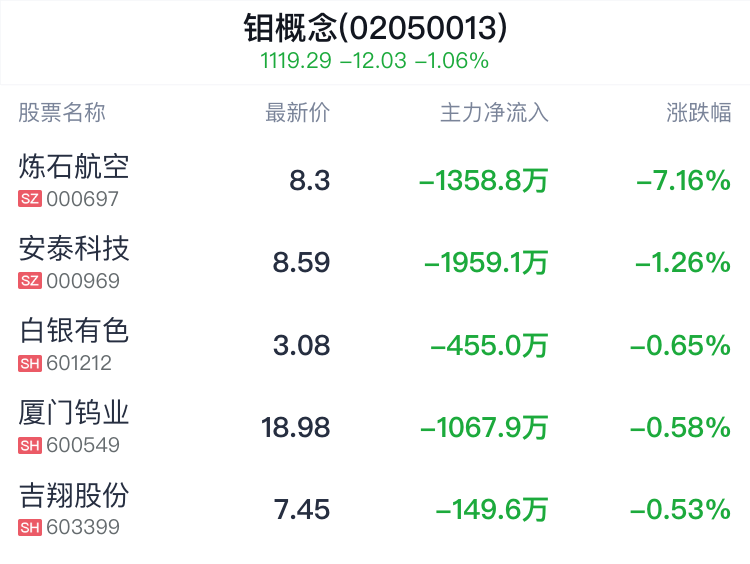Image resolution: width=750 pixels, height=564 pixels.
Task: Click the -1959.1万 net inflow value
Action: tap(486, 263)
